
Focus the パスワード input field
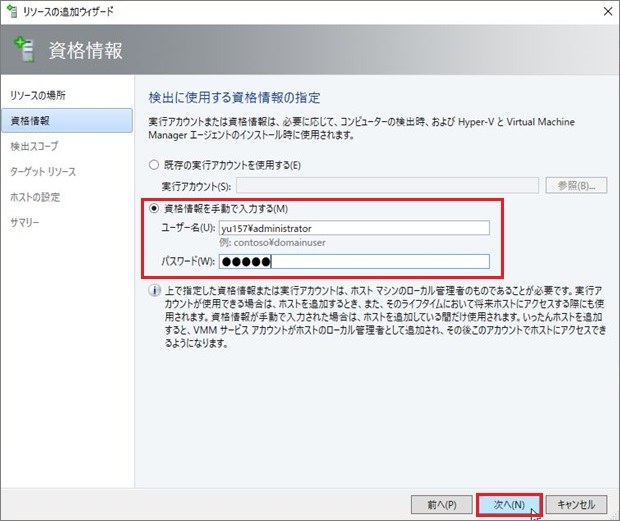[x=354, y=262]
